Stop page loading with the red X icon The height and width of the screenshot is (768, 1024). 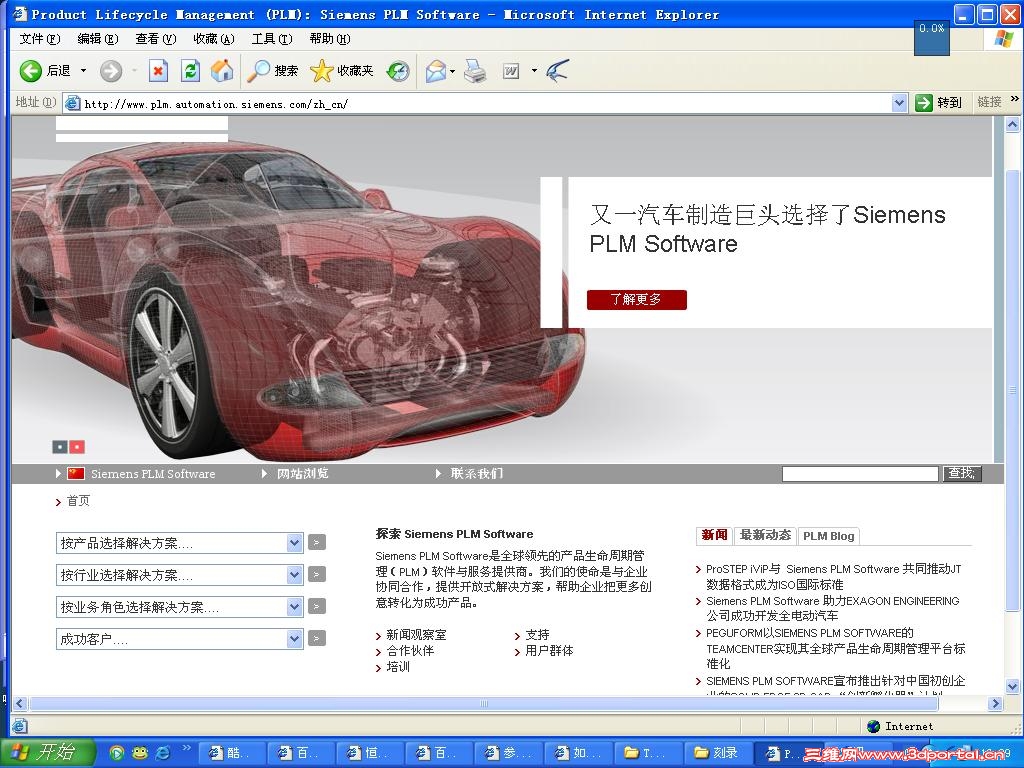[x=158, y=71]
